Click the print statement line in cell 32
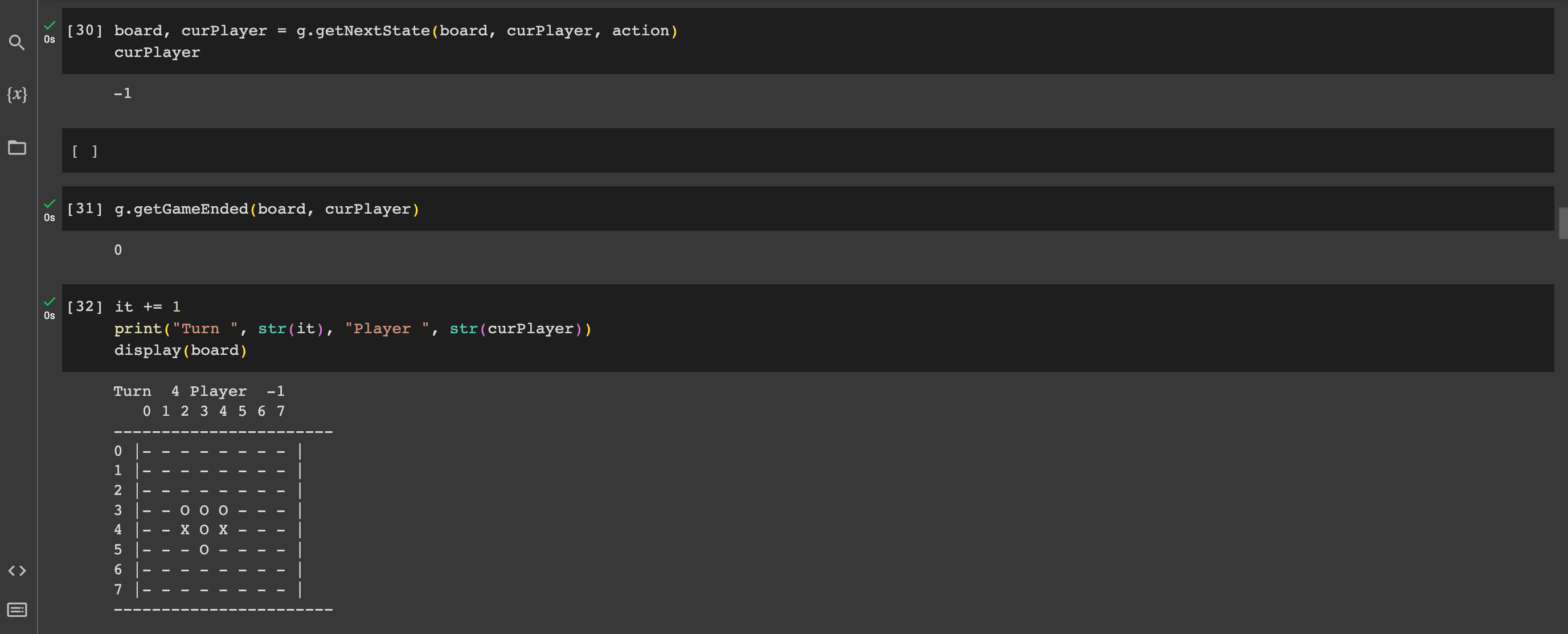 pos(353,328)
